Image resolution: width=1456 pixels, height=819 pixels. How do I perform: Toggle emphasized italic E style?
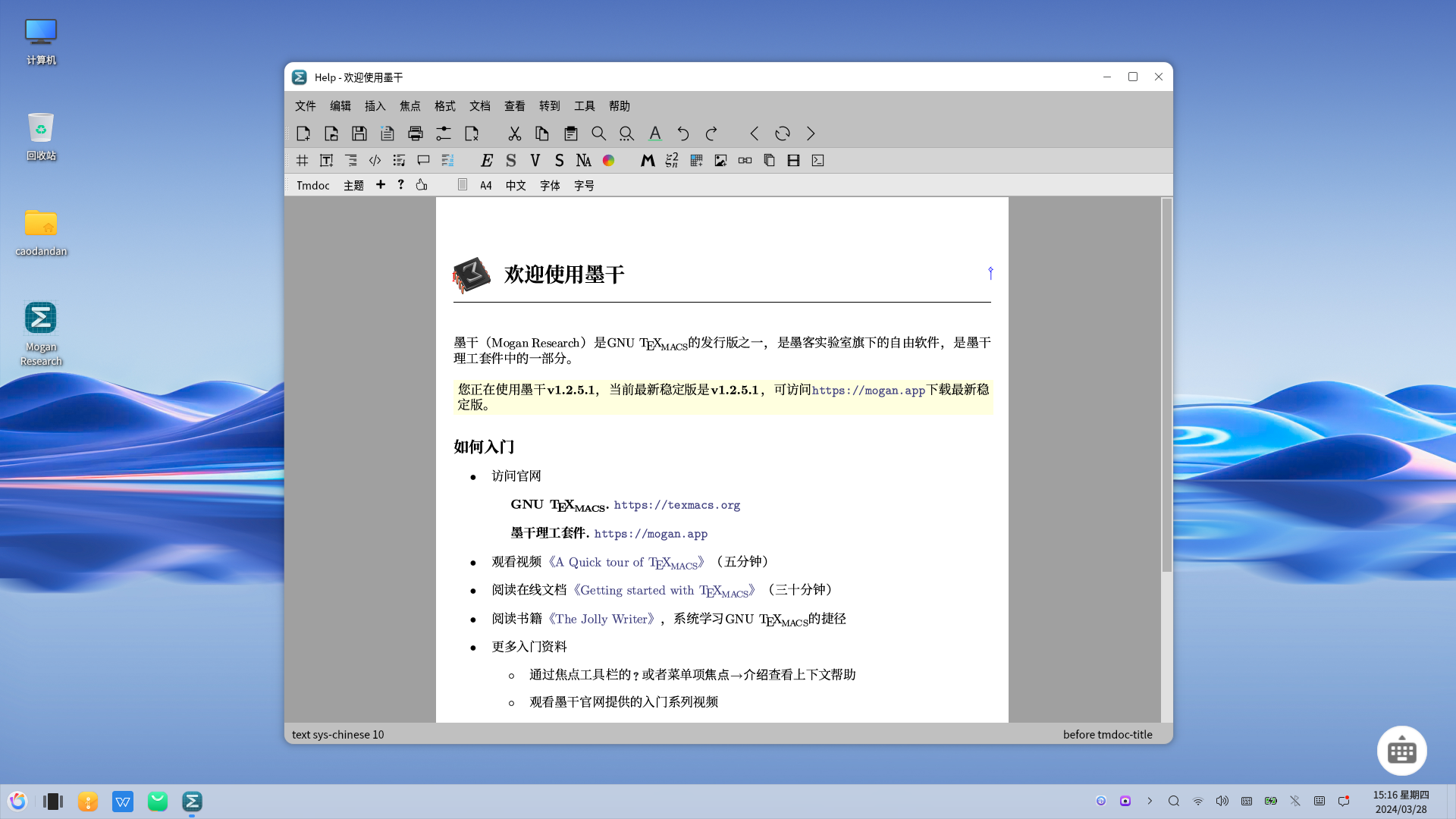coord(487,160)
